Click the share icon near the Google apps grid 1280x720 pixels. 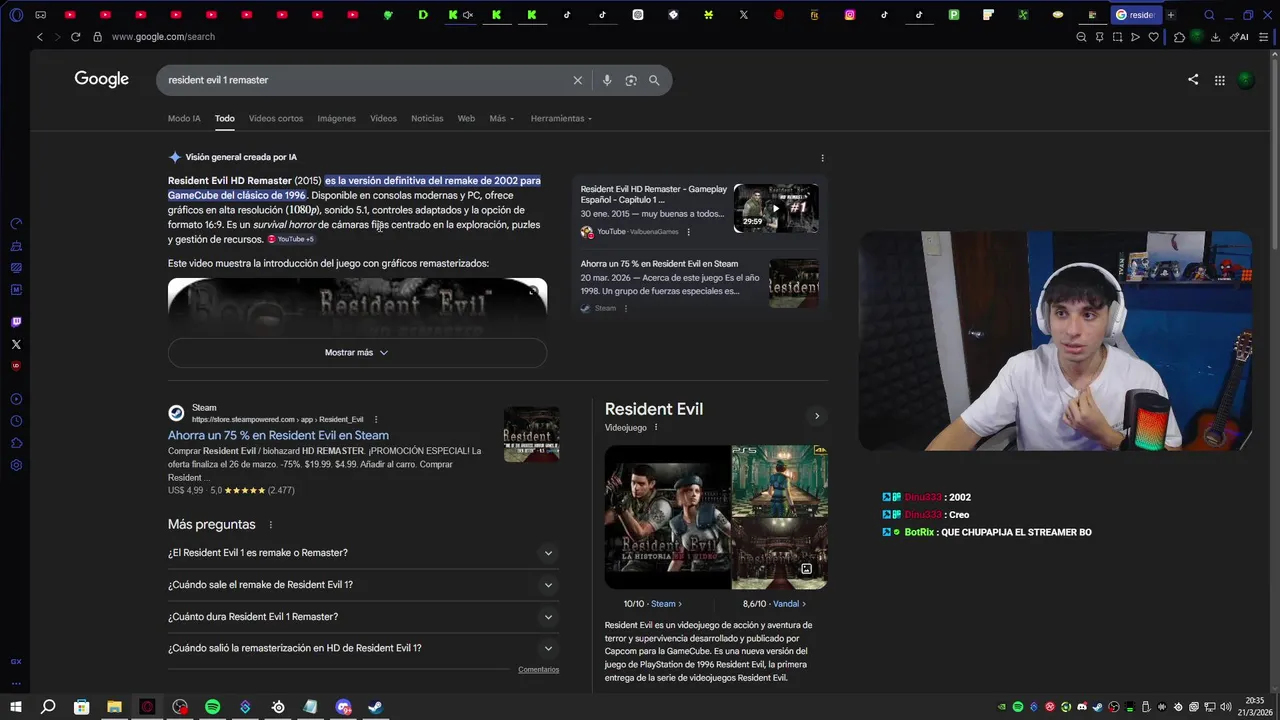coord(1193,80)
